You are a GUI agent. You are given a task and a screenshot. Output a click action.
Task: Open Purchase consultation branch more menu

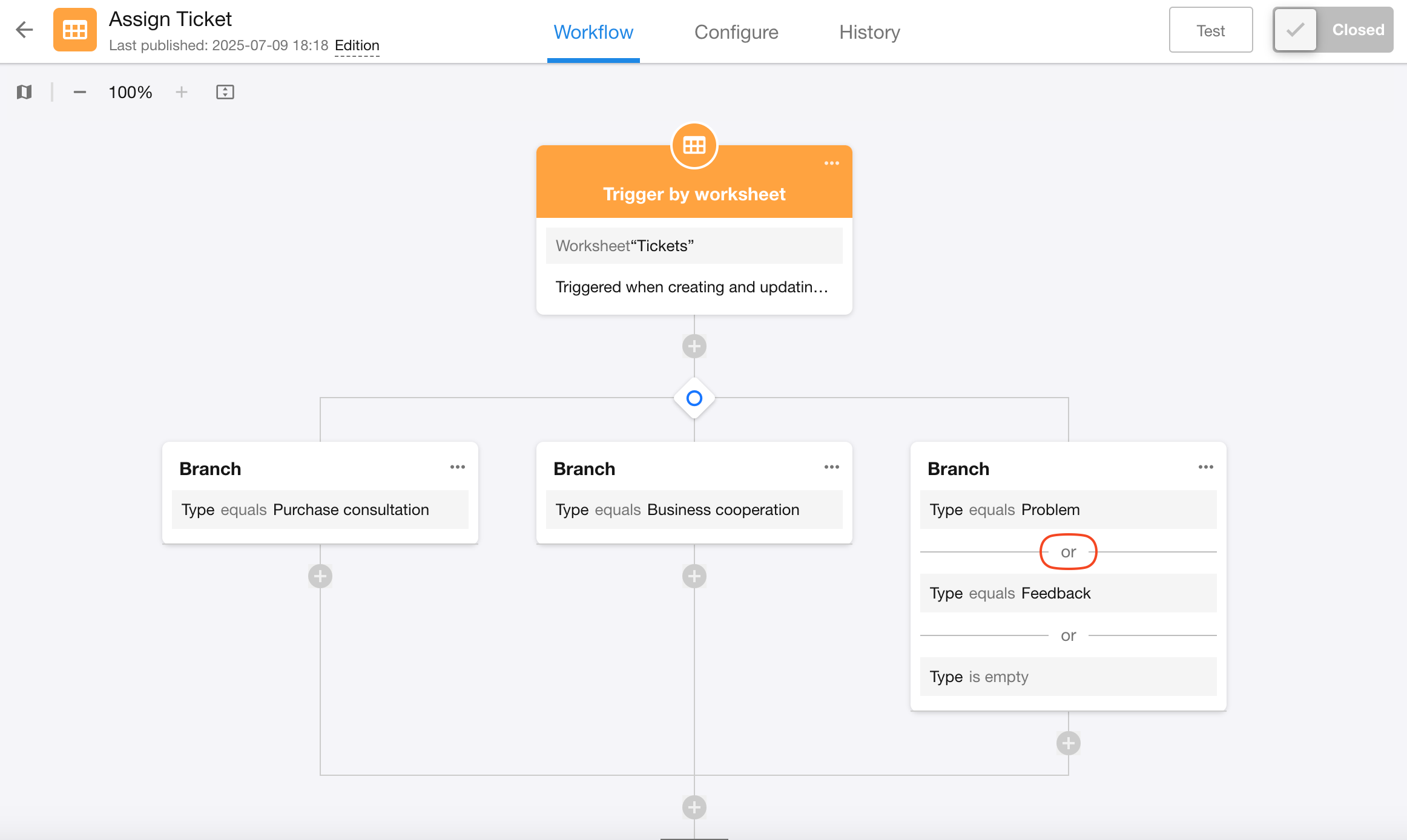(x=458, y=467)
